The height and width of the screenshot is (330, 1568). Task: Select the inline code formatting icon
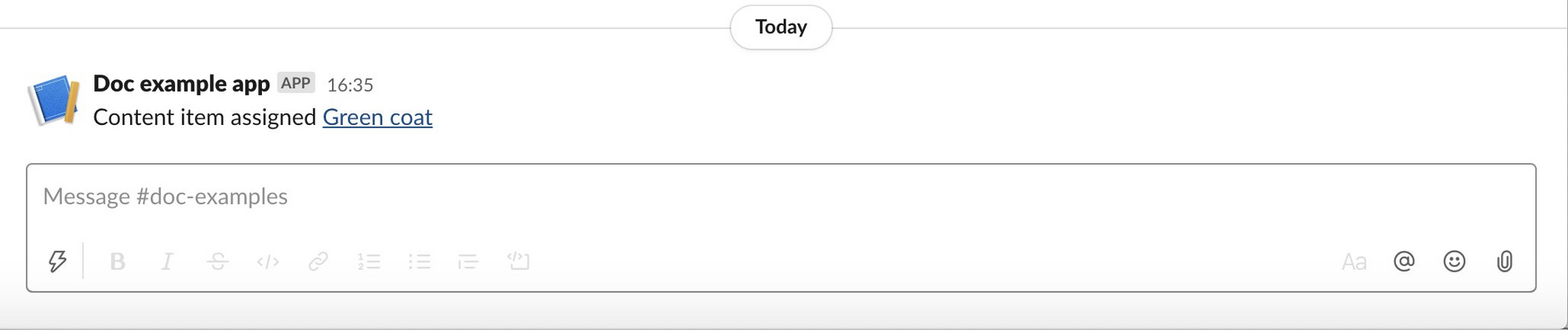(268, 262)
